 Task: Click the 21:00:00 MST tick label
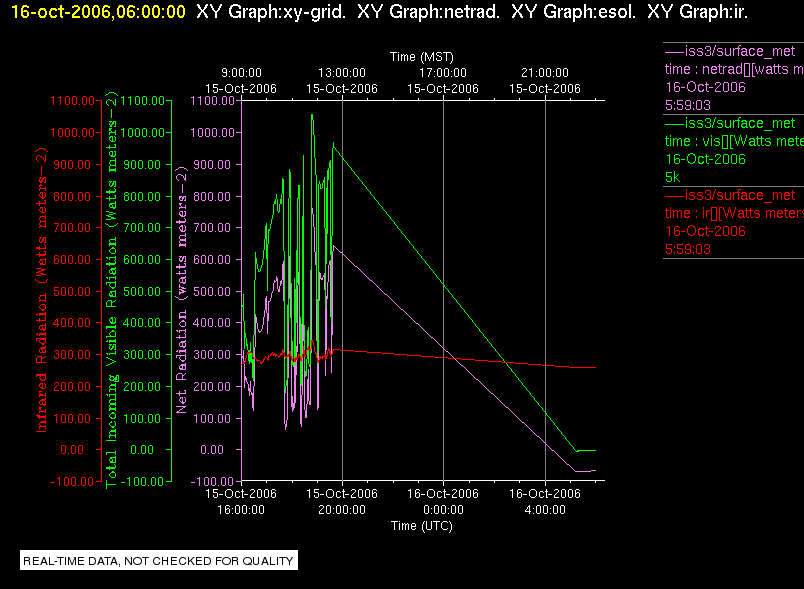545,73
